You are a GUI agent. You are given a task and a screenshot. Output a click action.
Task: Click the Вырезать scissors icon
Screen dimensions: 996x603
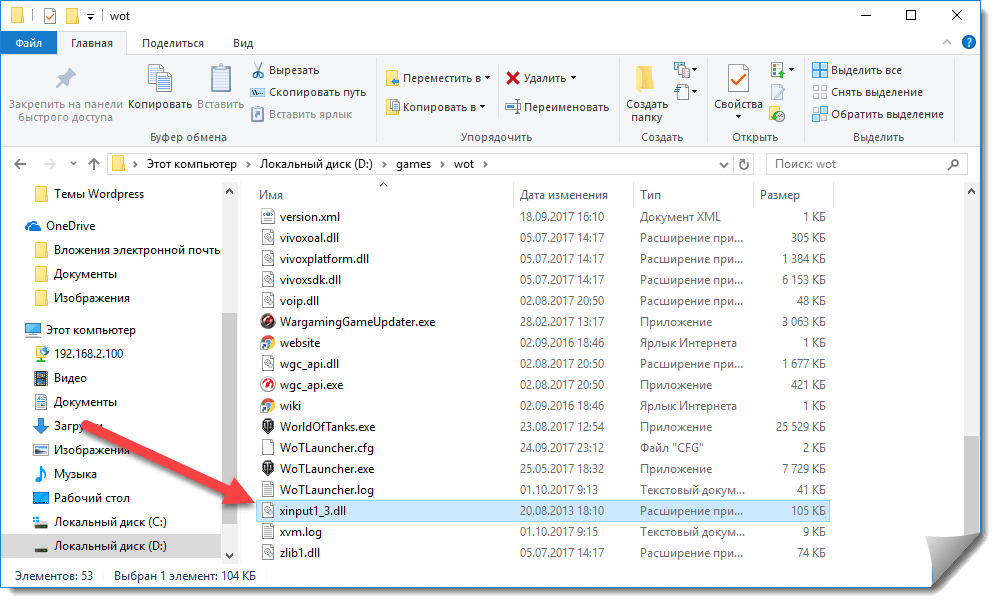tap(257, 70)
